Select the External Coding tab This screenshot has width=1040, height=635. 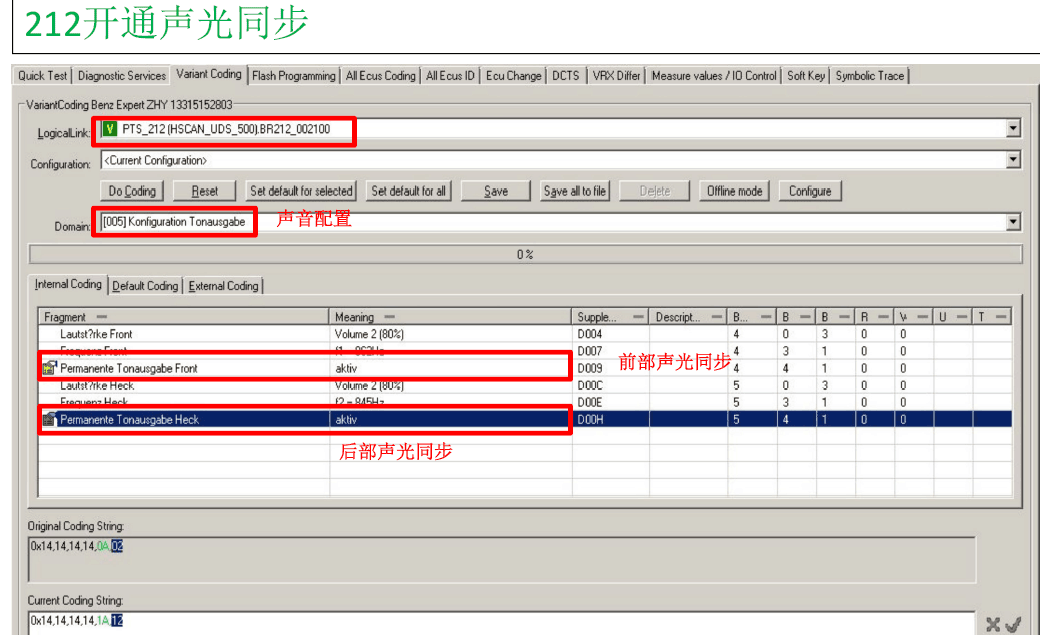tap(223, 286)
